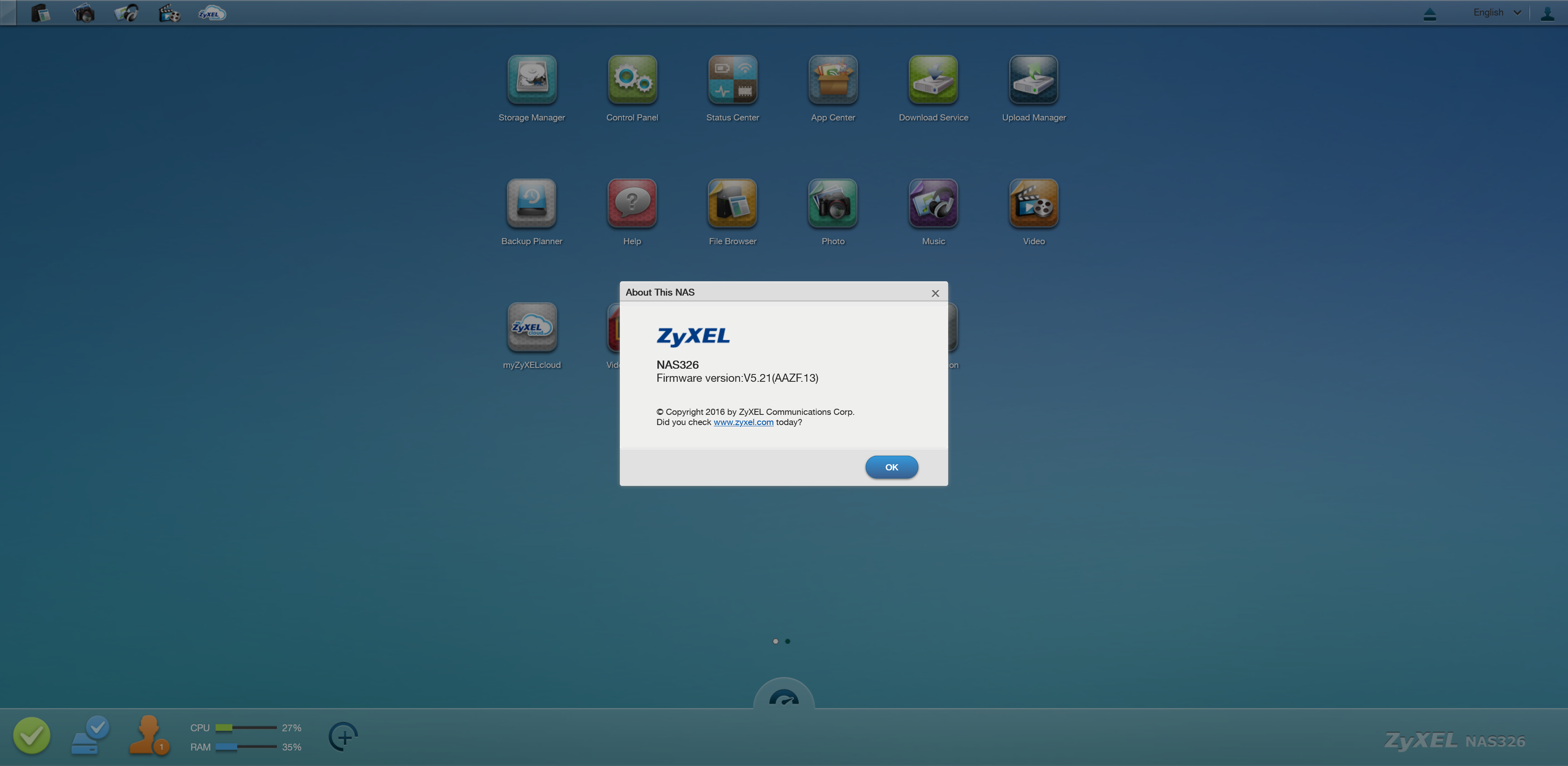Click the Firmware version text in dialog
Screen dimensions: 1568x766
(x=737, y=378)
